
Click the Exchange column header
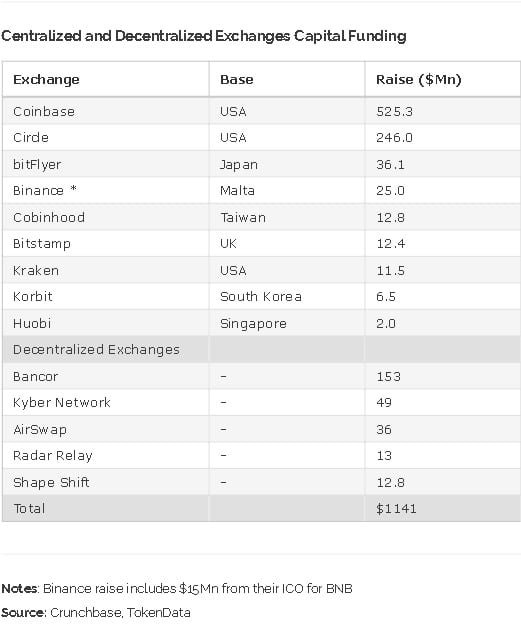point(46,79)
